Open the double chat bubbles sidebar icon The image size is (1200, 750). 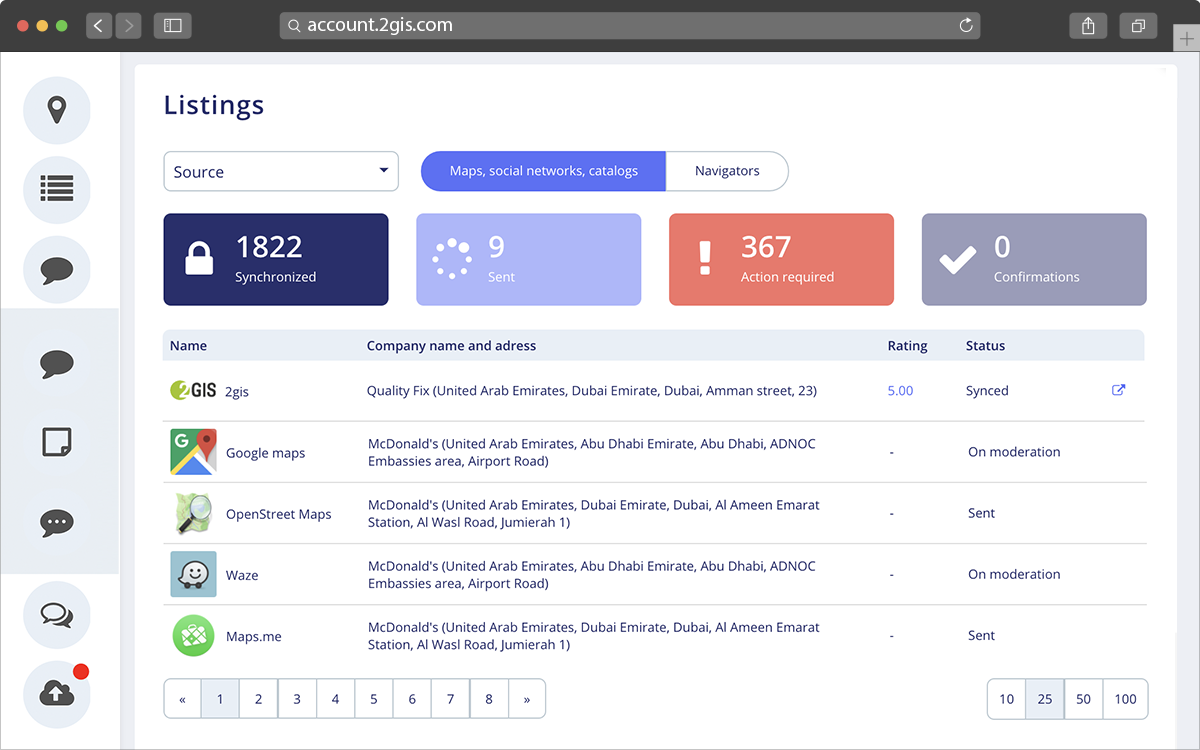tap(57, 615)
